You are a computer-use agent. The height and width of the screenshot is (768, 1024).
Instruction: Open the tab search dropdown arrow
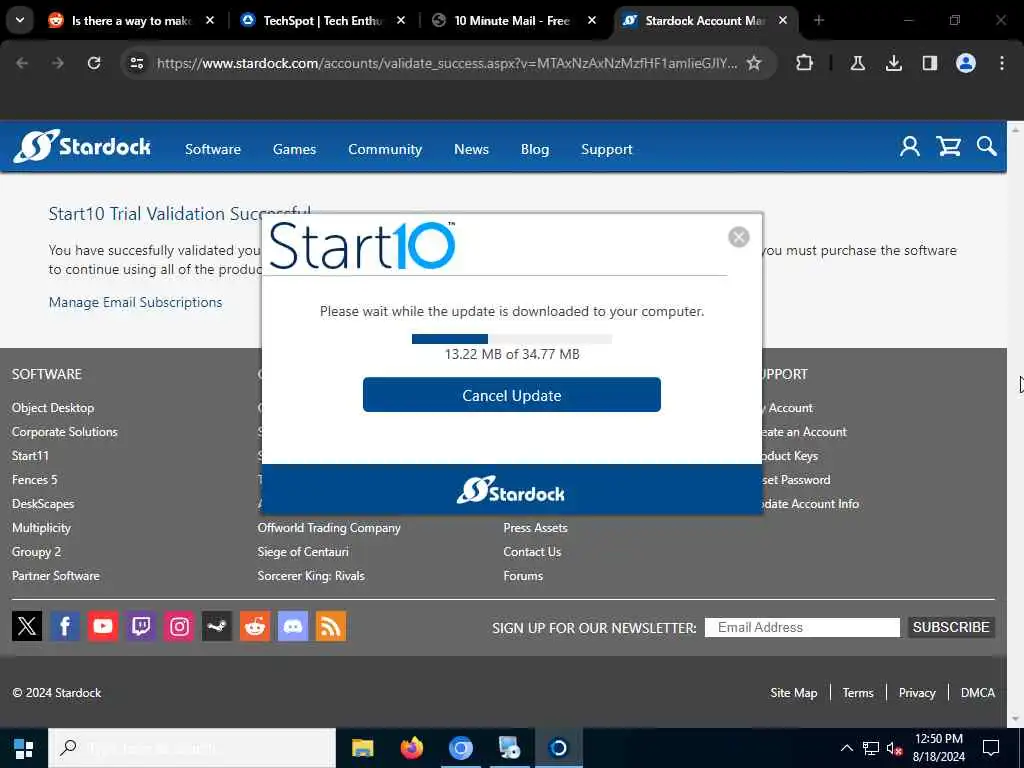(20, 20)
